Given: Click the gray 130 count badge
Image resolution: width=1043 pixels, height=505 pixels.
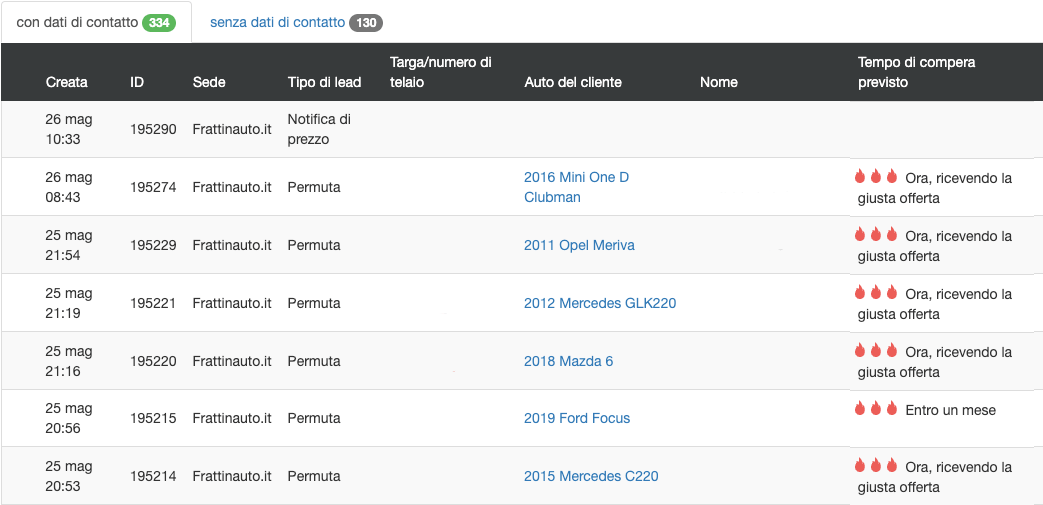Looking at the screenshot, I should pos(365,23).
